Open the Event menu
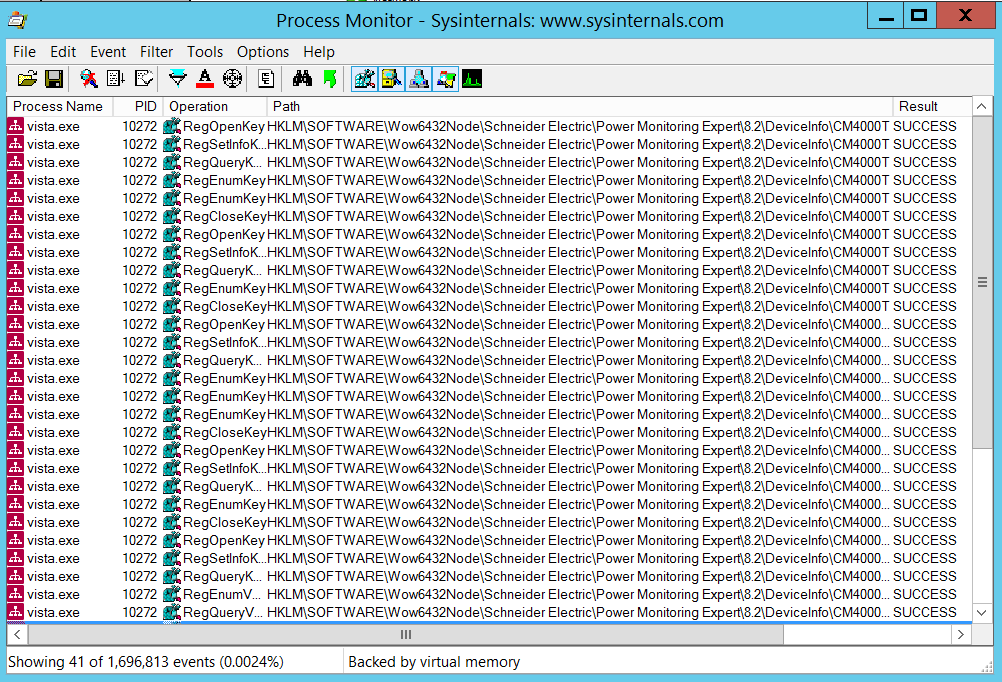Viewport: 1002px width, 682px height. click(108, 52)
